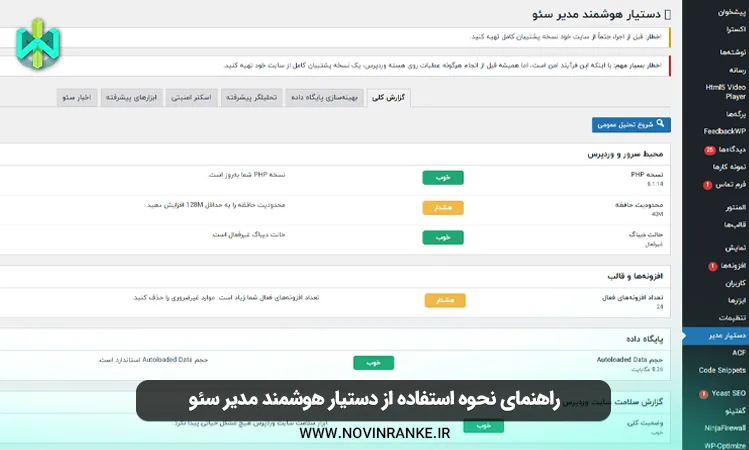The width and height of the screenshot is (749, 450).
Task: Go to نوشته‌ها in the sidebar
Action: pos(733,52)
